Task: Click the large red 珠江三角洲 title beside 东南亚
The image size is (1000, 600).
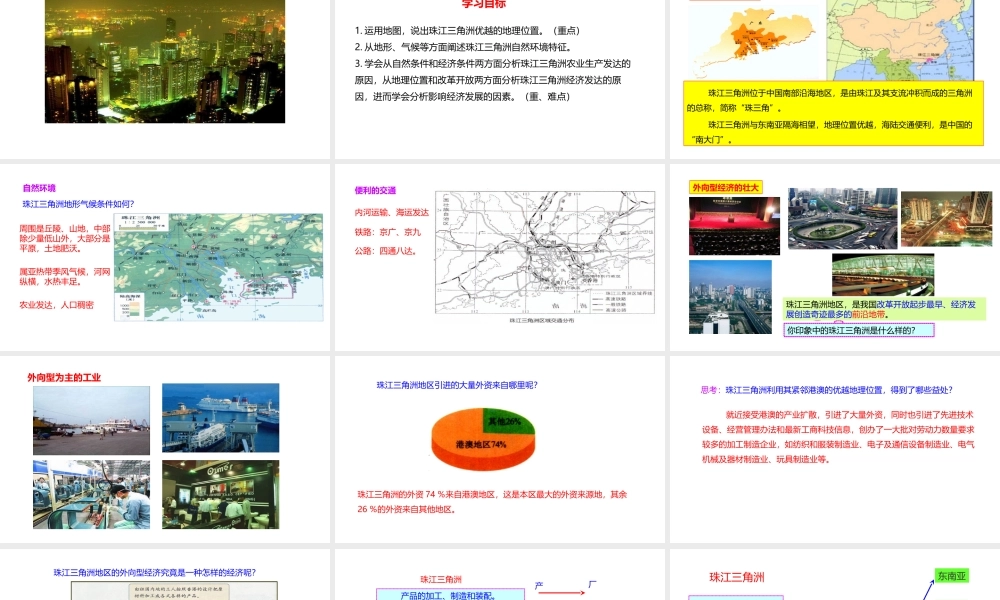Action: point(737,577)
